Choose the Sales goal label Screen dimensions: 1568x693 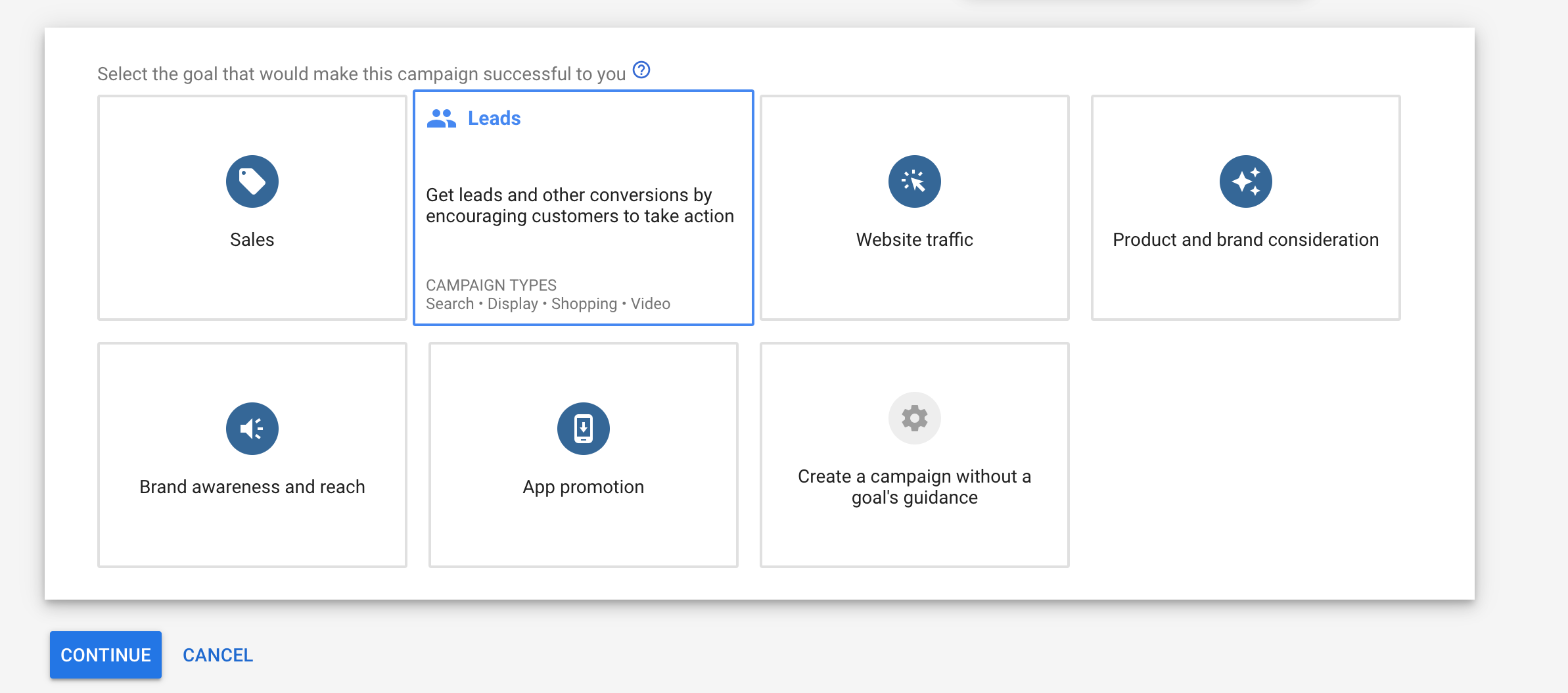252,239
